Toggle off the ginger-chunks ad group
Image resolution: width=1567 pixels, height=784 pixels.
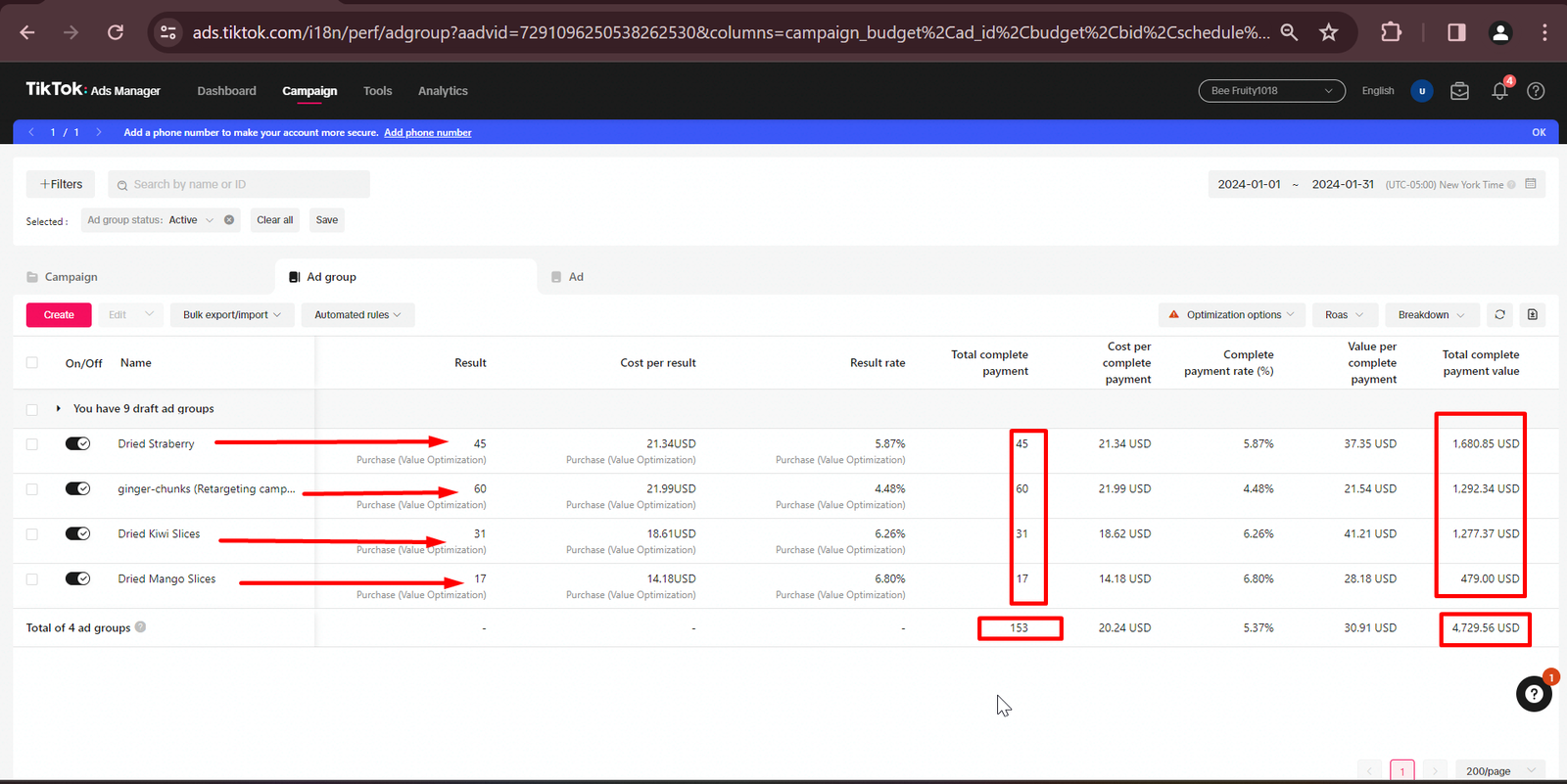click(77, 488)
